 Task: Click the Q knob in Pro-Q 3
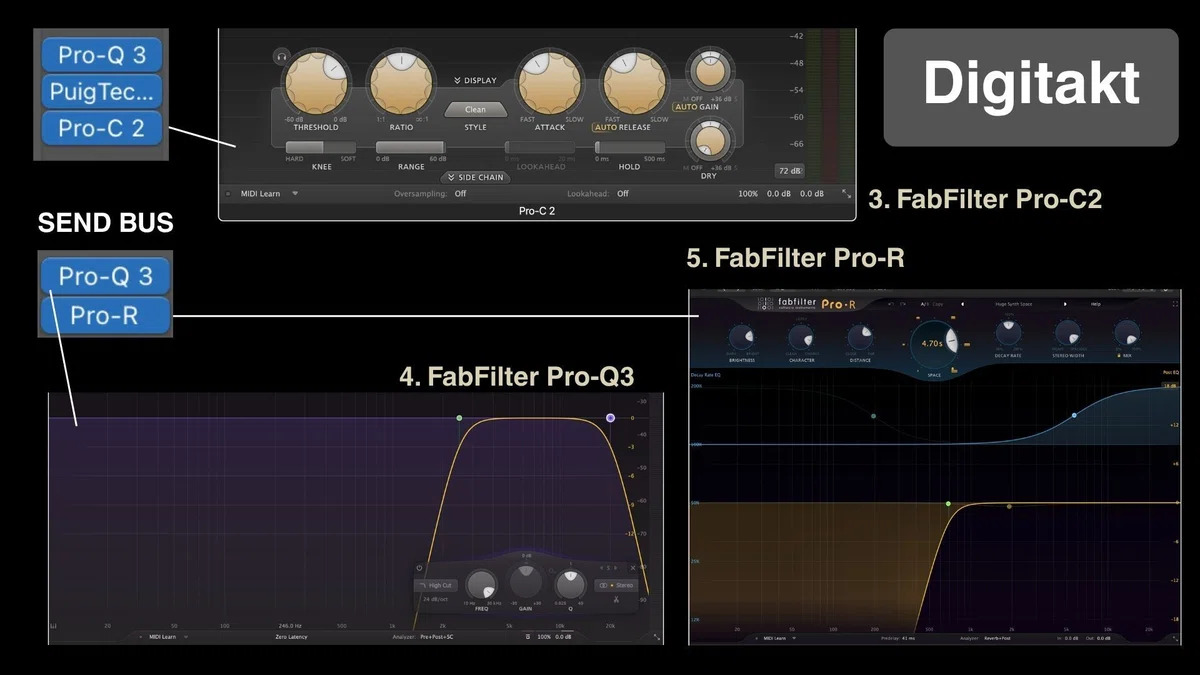point(570,584)
